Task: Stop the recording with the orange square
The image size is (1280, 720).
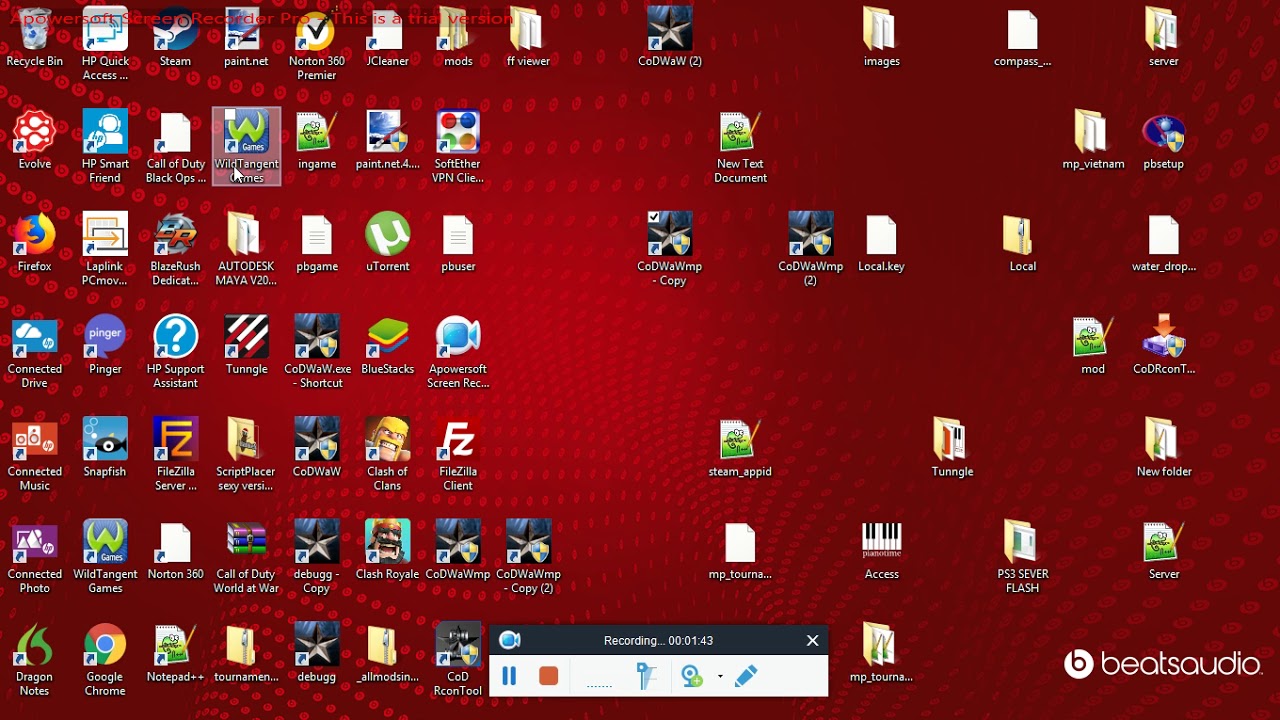Action: [x=548, y=677]
